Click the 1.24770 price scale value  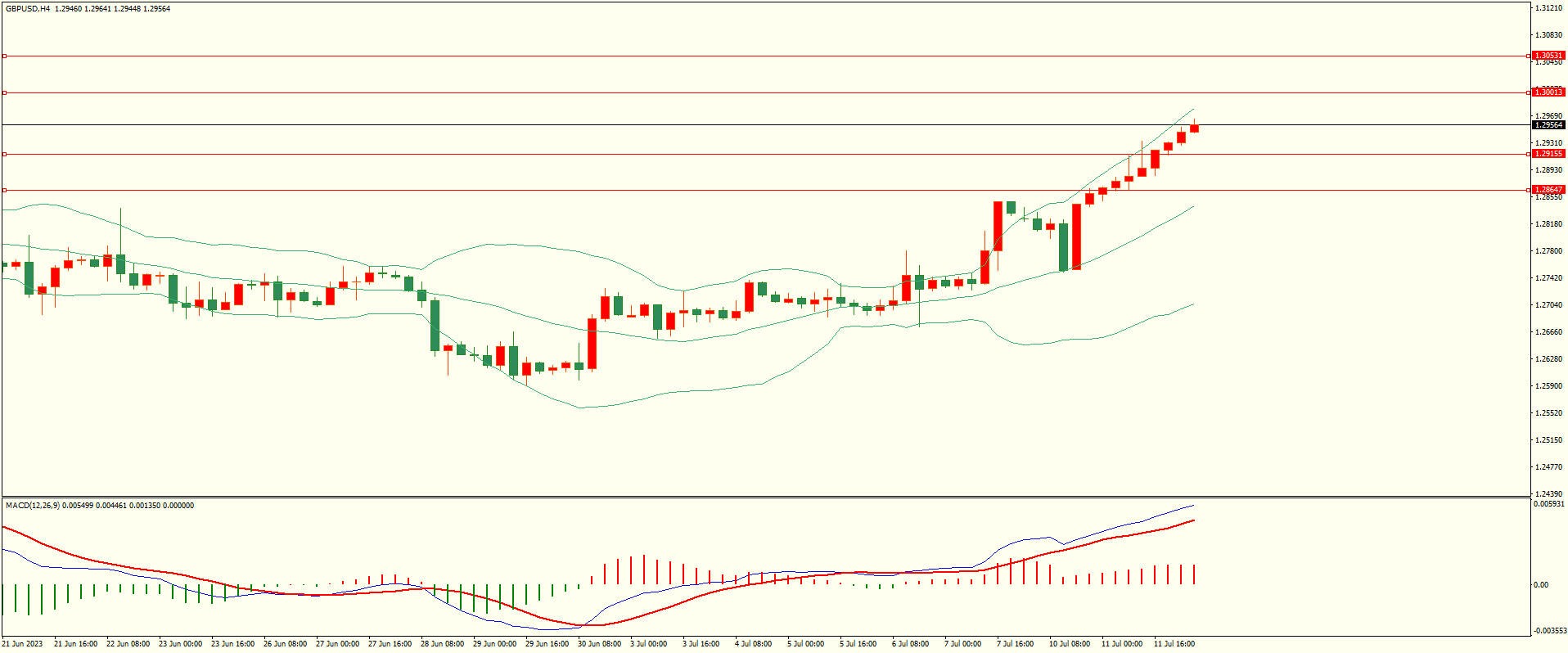1548,467
